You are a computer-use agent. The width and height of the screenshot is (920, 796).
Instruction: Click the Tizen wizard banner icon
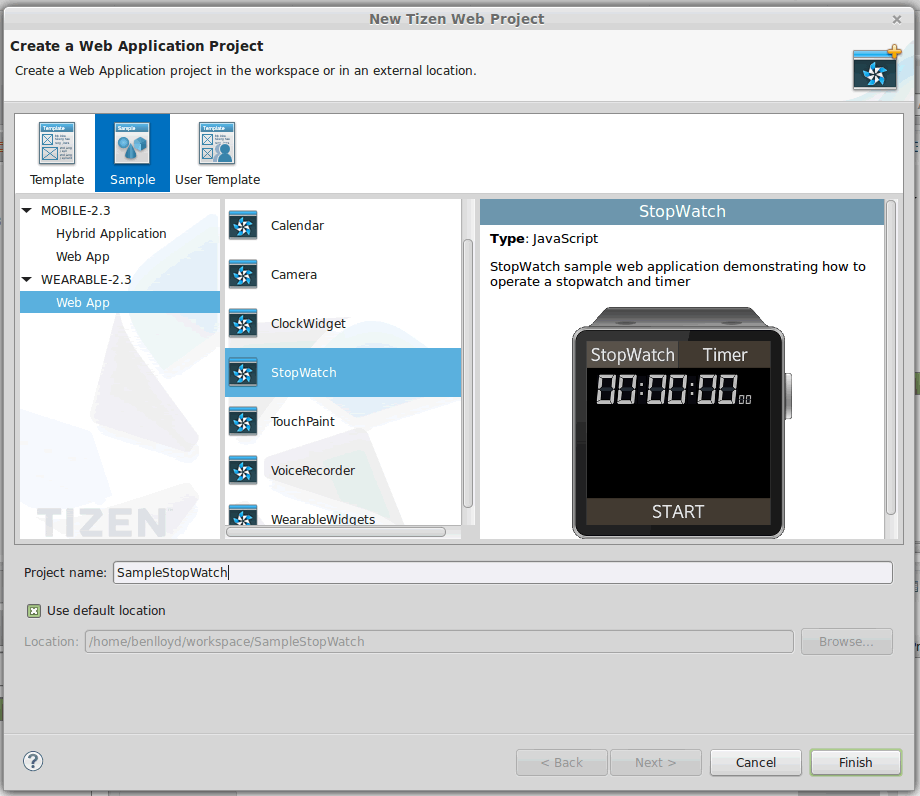coord(877,68)
